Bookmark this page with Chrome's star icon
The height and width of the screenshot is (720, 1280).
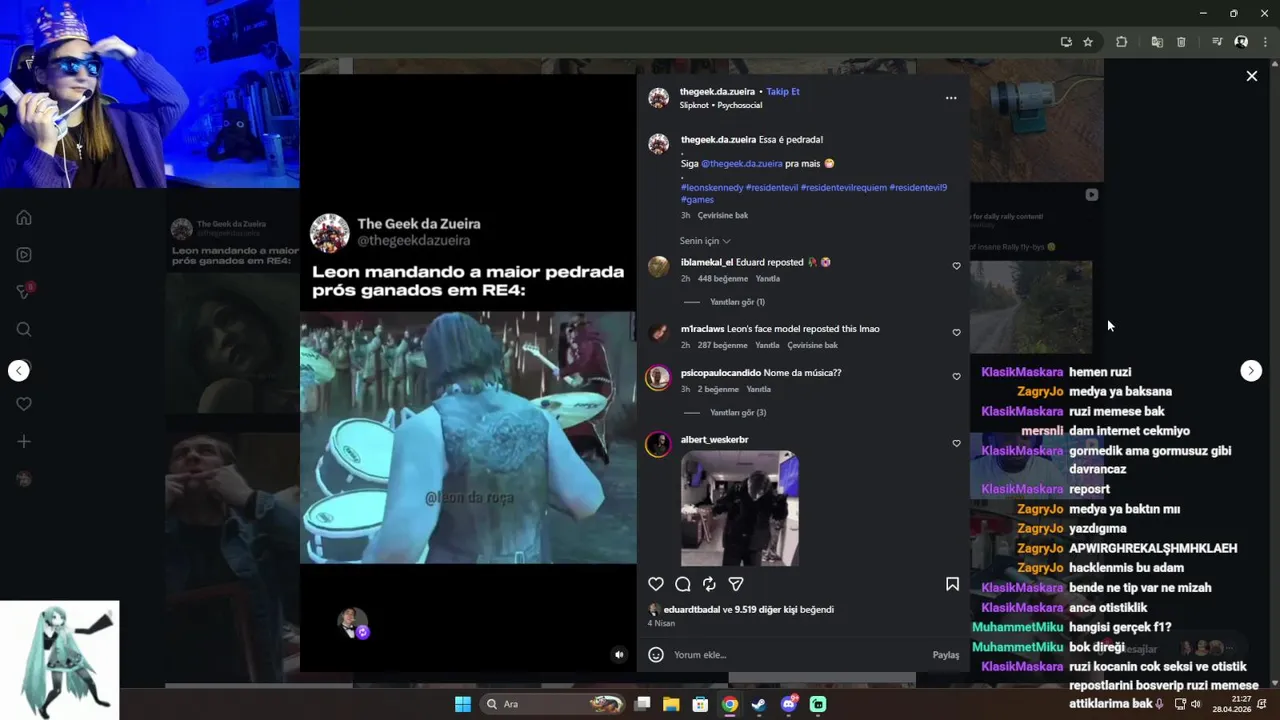coord(1088,42)
